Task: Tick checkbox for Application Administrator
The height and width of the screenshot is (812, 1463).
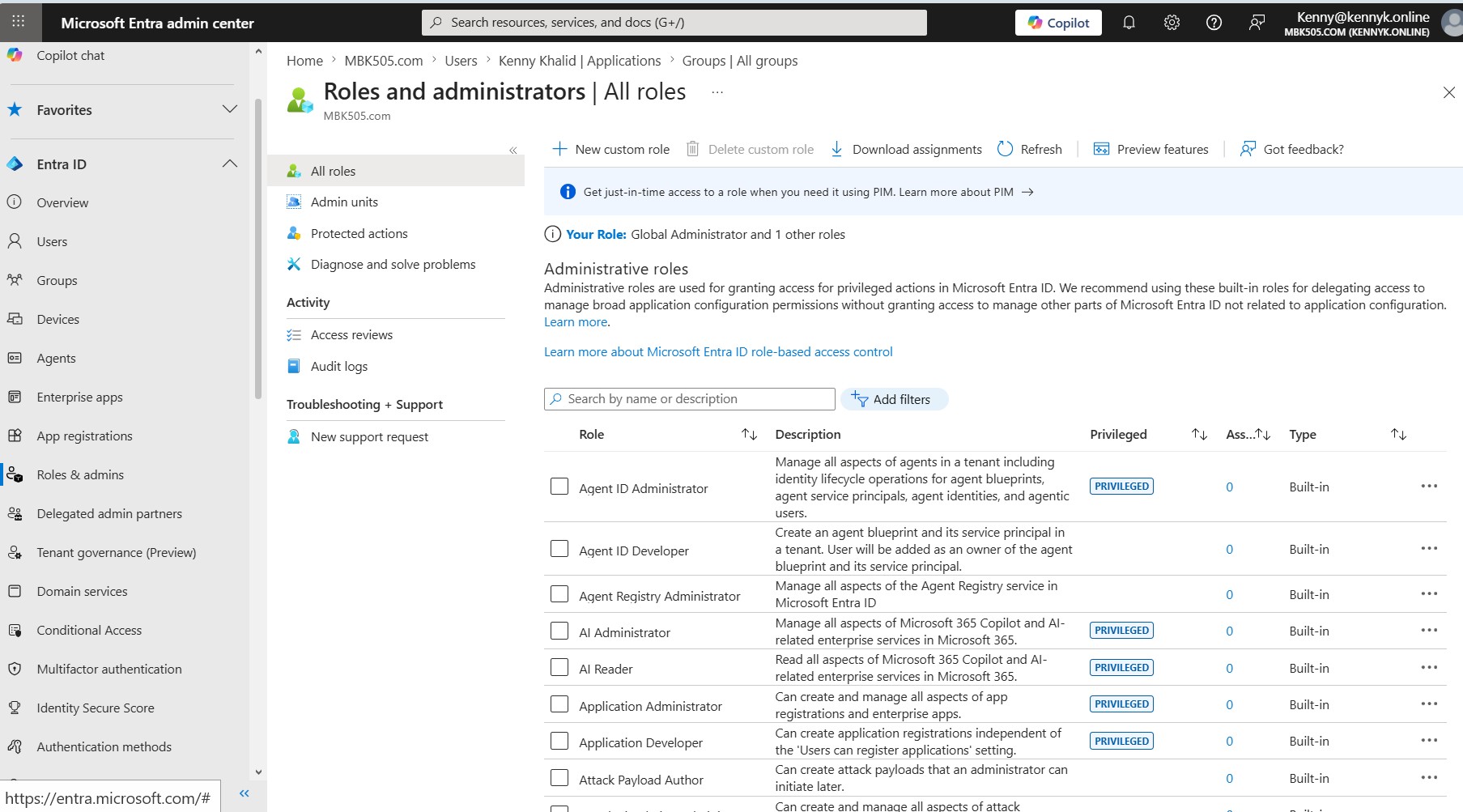Action: tap(559, 704)
